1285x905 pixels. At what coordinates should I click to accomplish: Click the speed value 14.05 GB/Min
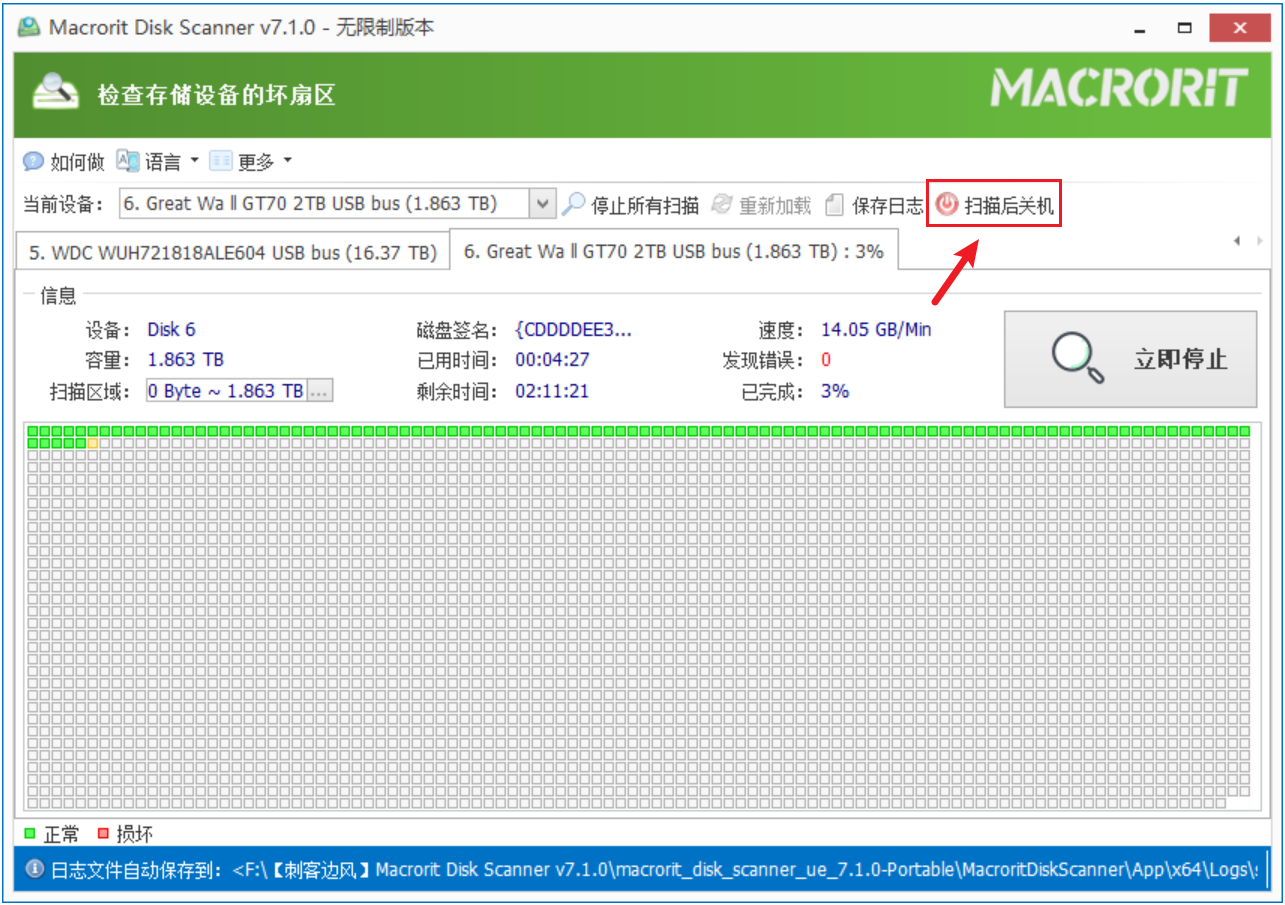(876, 330)
